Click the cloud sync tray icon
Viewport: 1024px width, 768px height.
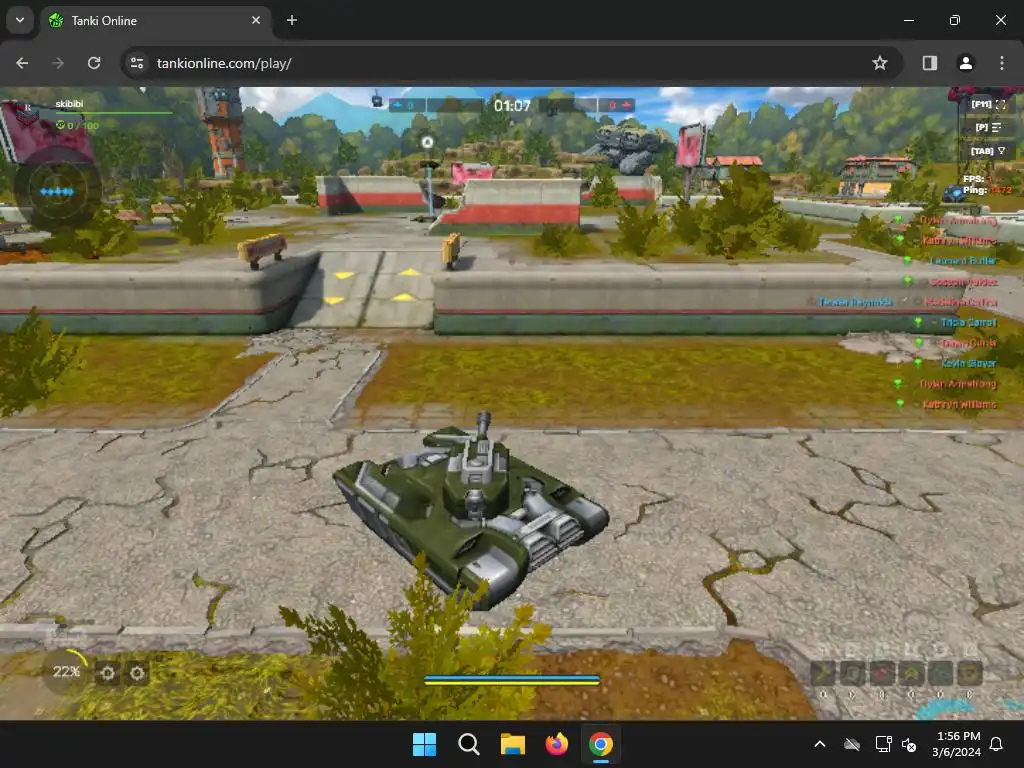[852, 744]
